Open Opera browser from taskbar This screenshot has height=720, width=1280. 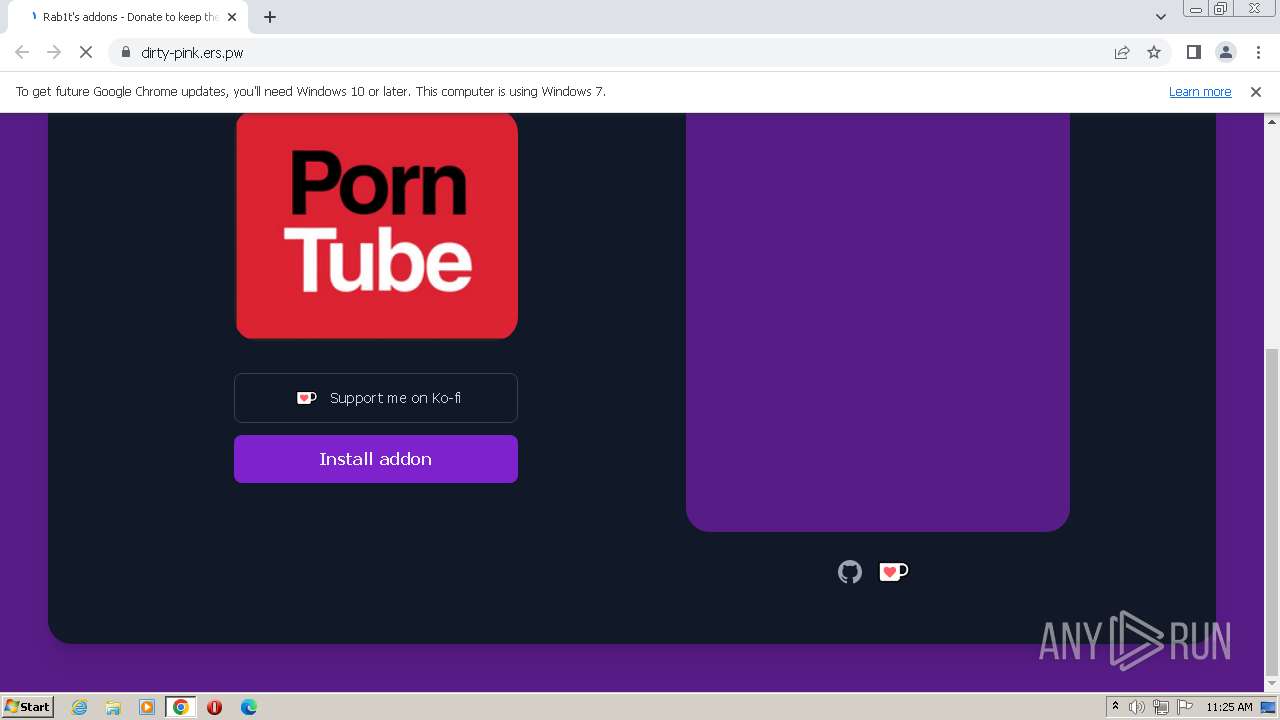pos(214,707)
